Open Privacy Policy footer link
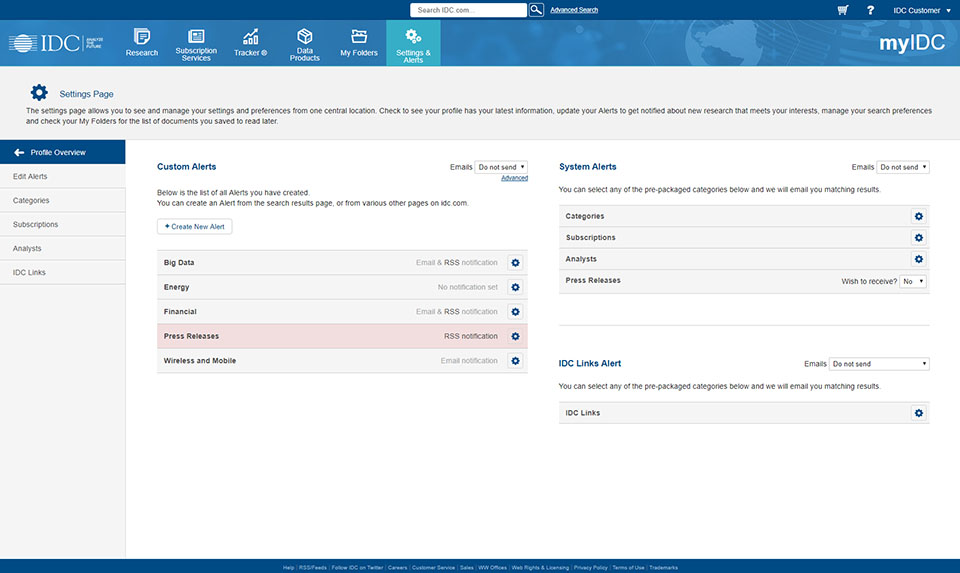This screenshot has height=573, width=960. tap(591, 567)
